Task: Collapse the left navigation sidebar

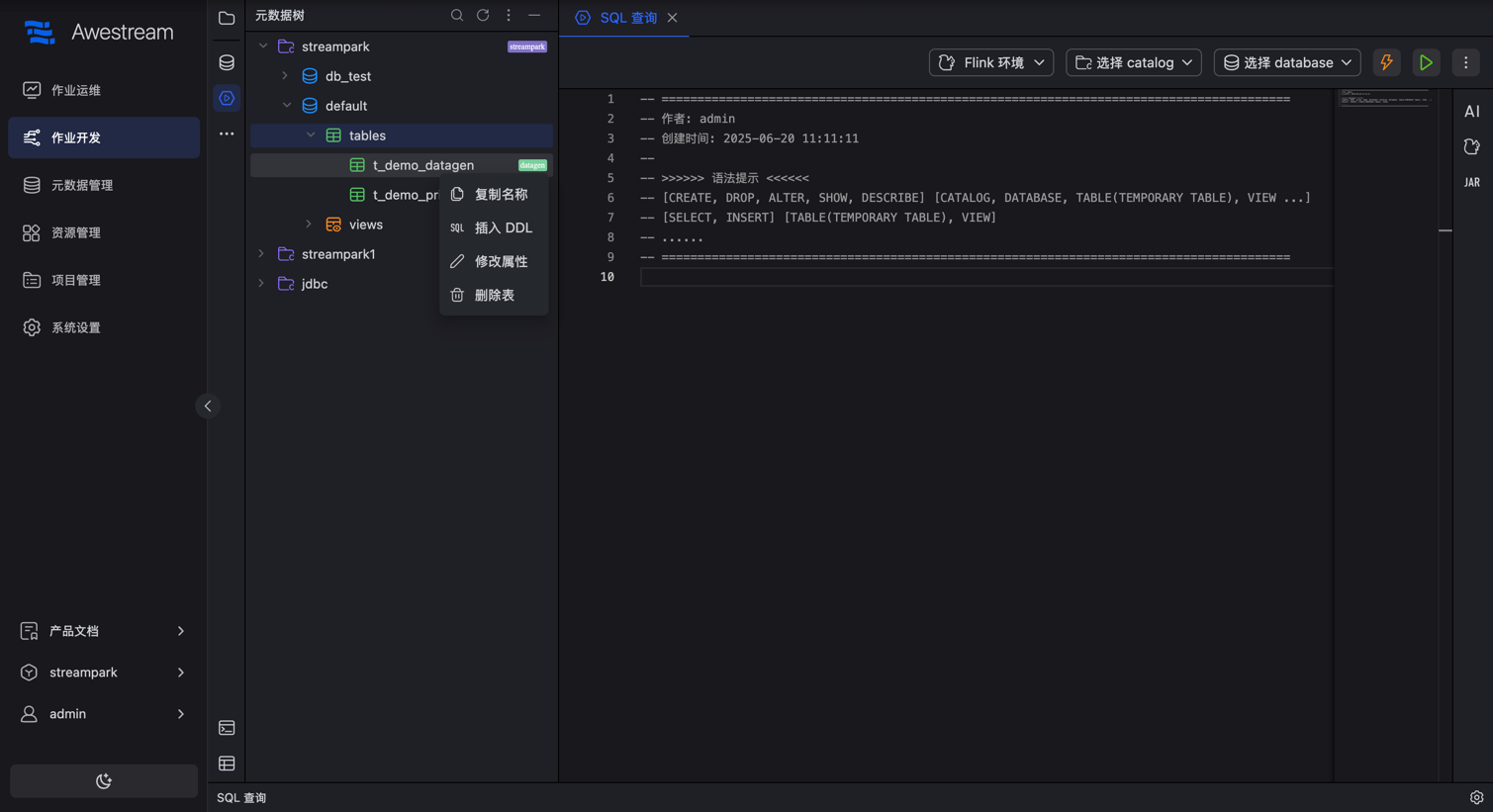Action: click(208, 406)
